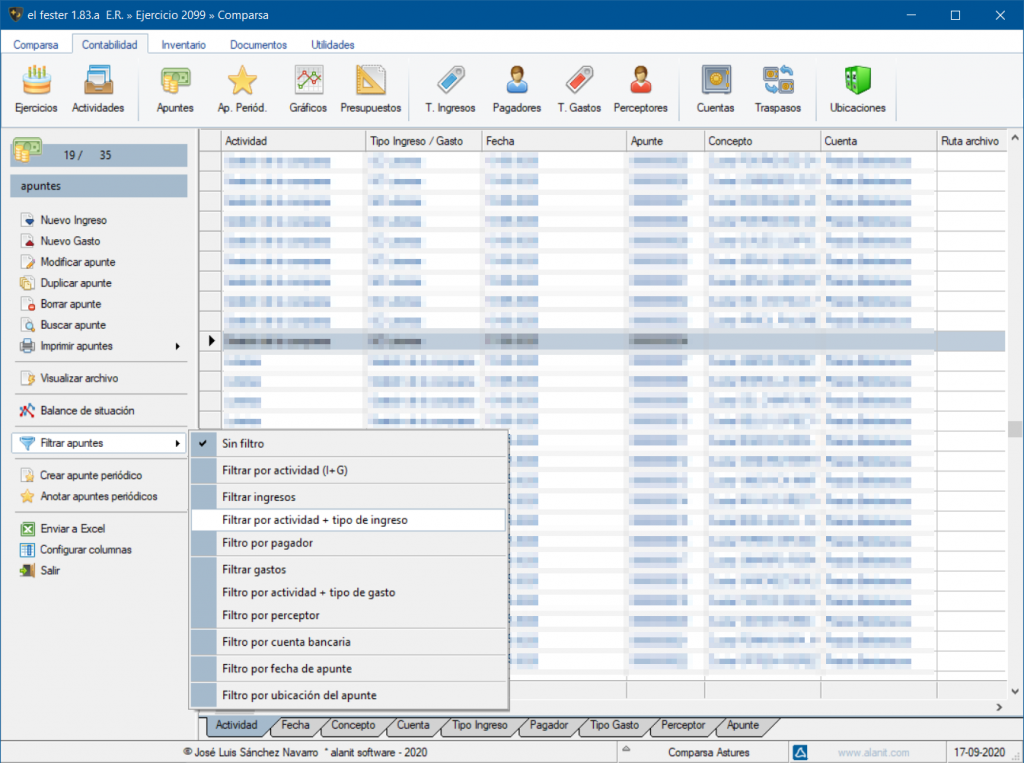Screen dimensions: 1024x763
Task: Open Gráficos charts icon
Action: [x=308, y=89]
